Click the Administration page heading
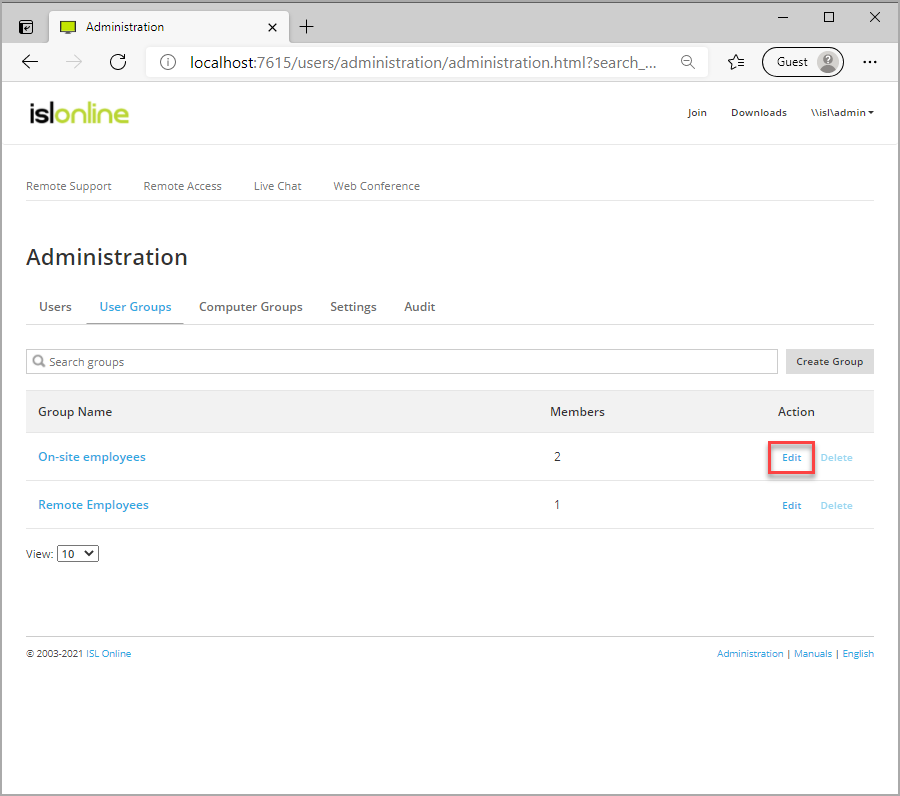Screen dimensions: 900x796 pos(107,257)
